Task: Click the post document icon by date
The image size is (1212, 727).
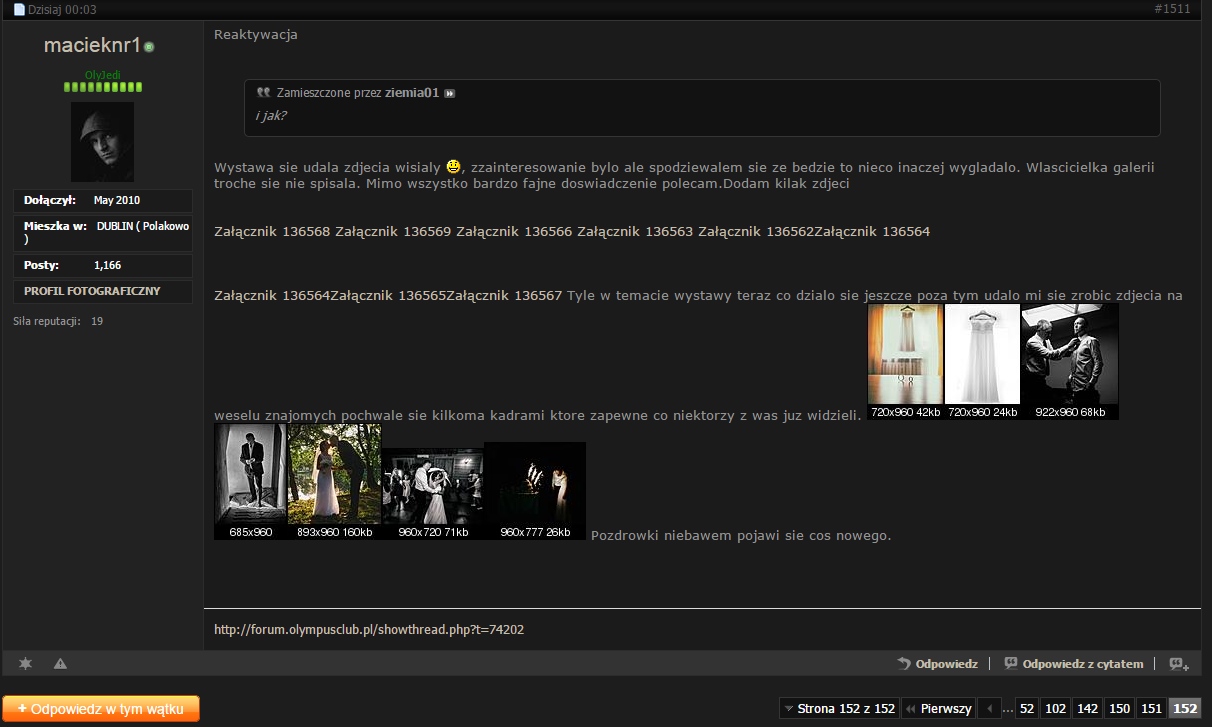Action: click(x=18, y=10)
